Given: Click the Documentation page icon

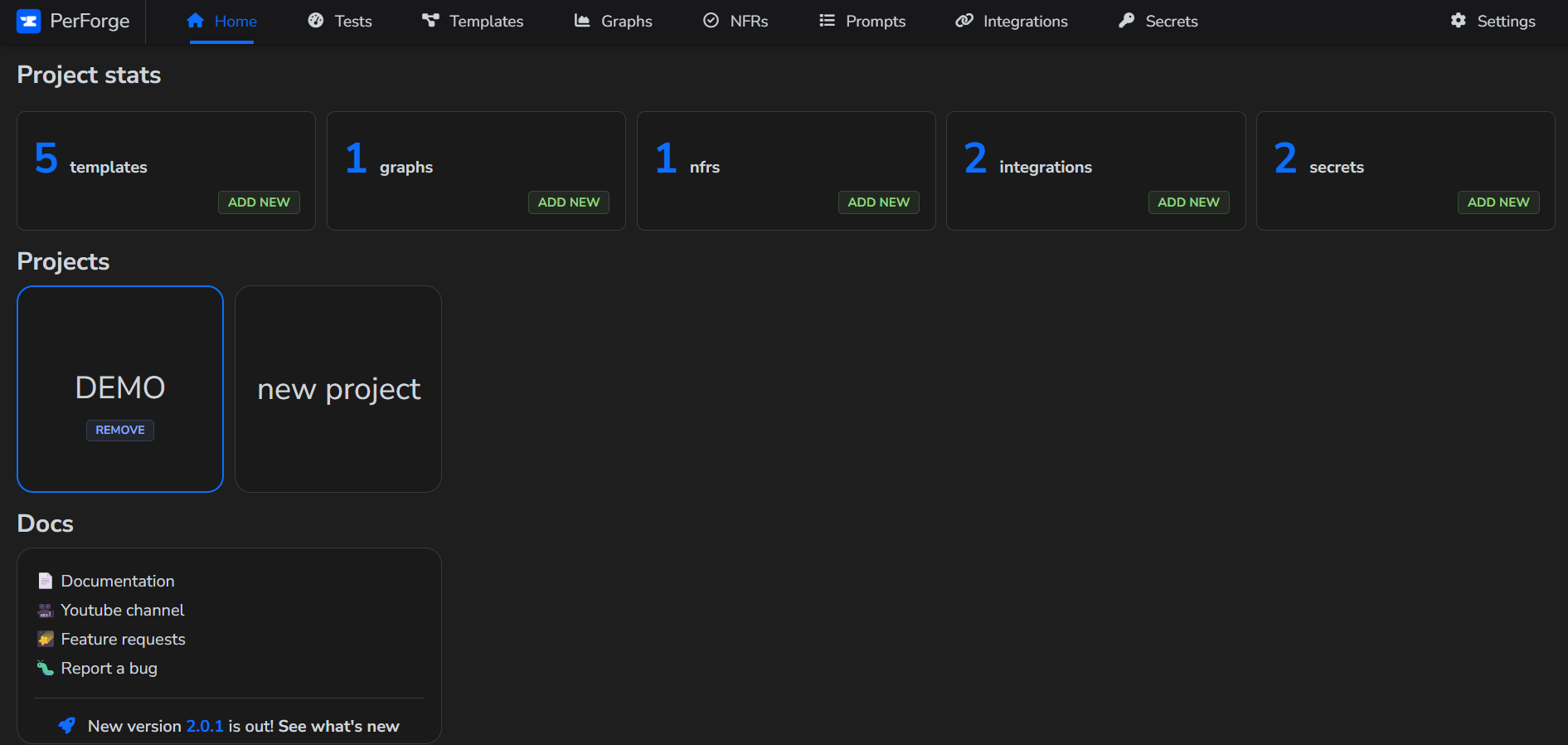Looking at the screenshot, I should pos(46,581).
